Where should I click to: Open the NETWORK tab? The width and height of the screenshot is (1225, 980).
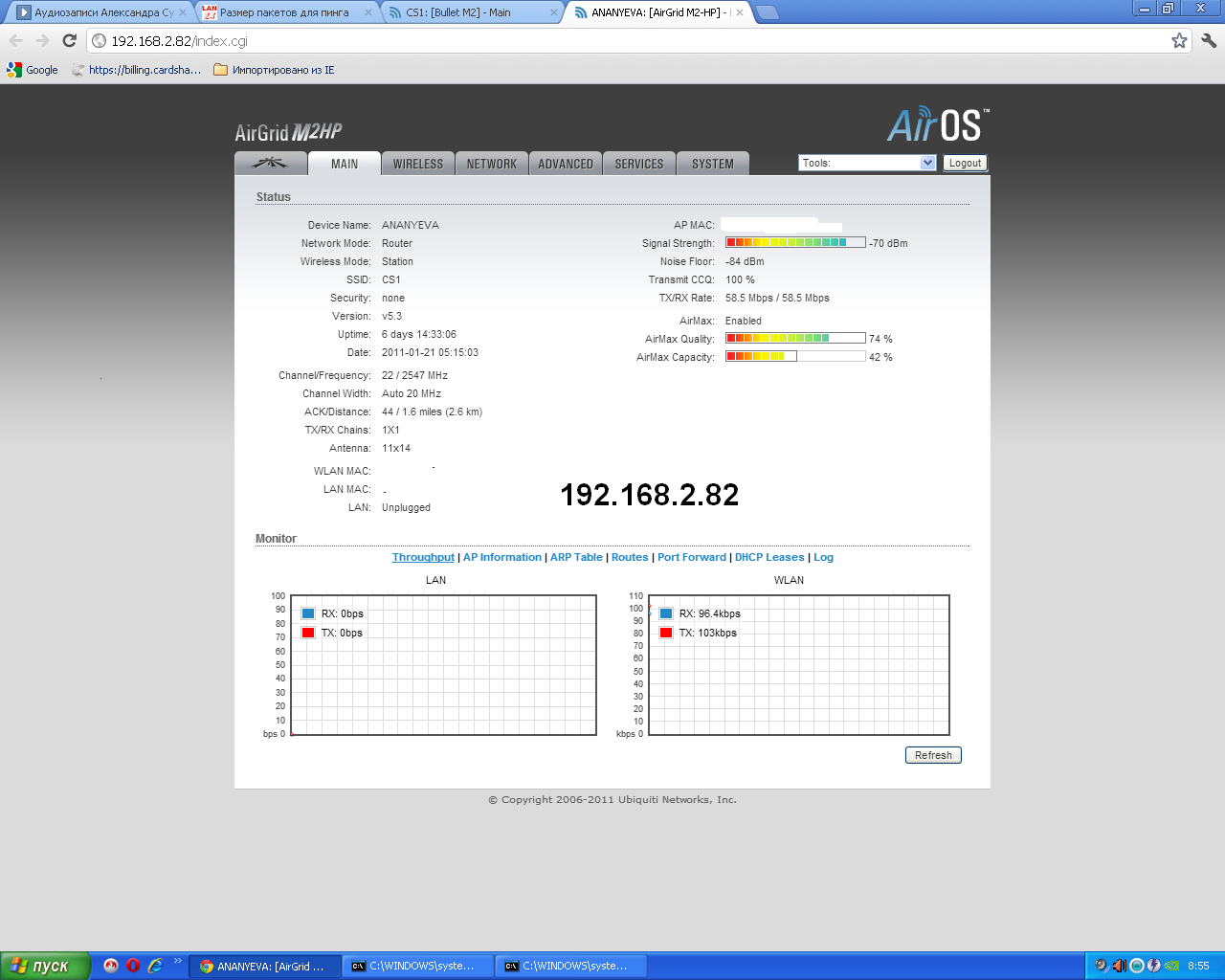pyautogui.click(x=492, y=164)
